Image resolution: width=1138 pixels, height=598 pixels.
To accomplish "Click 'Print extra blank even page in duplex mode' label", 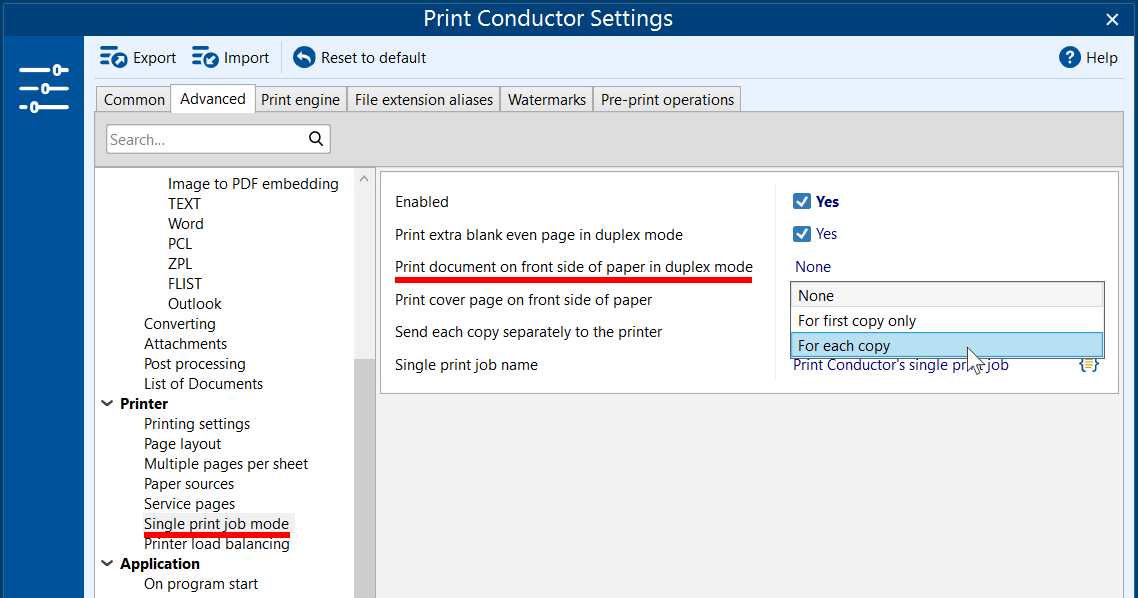I will tap(539, 234).
